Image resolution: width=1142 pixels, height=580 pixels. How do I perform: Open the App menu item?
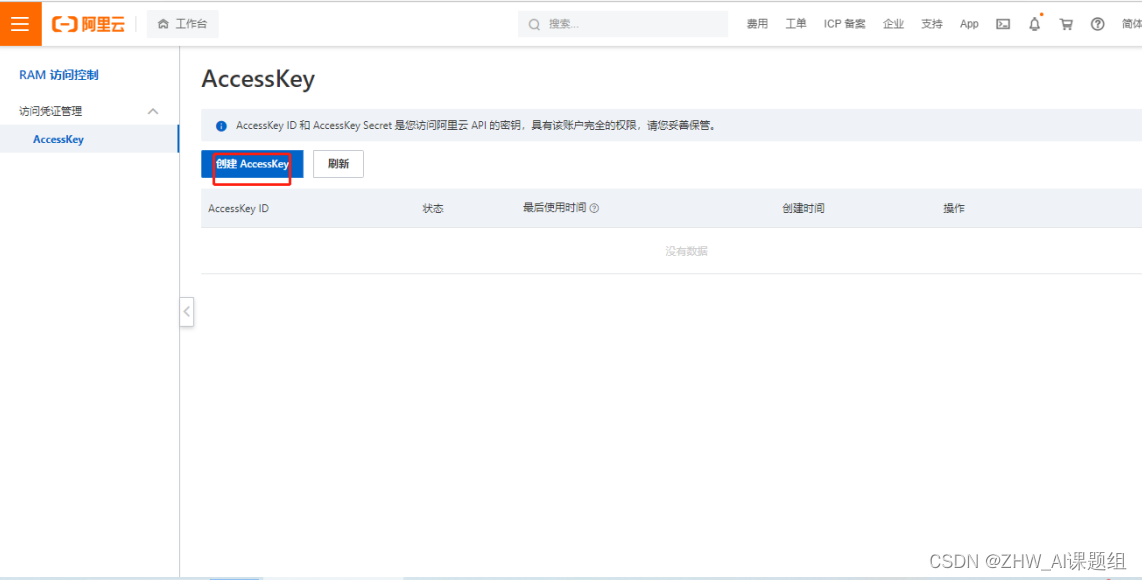click(x=969, y=24)
